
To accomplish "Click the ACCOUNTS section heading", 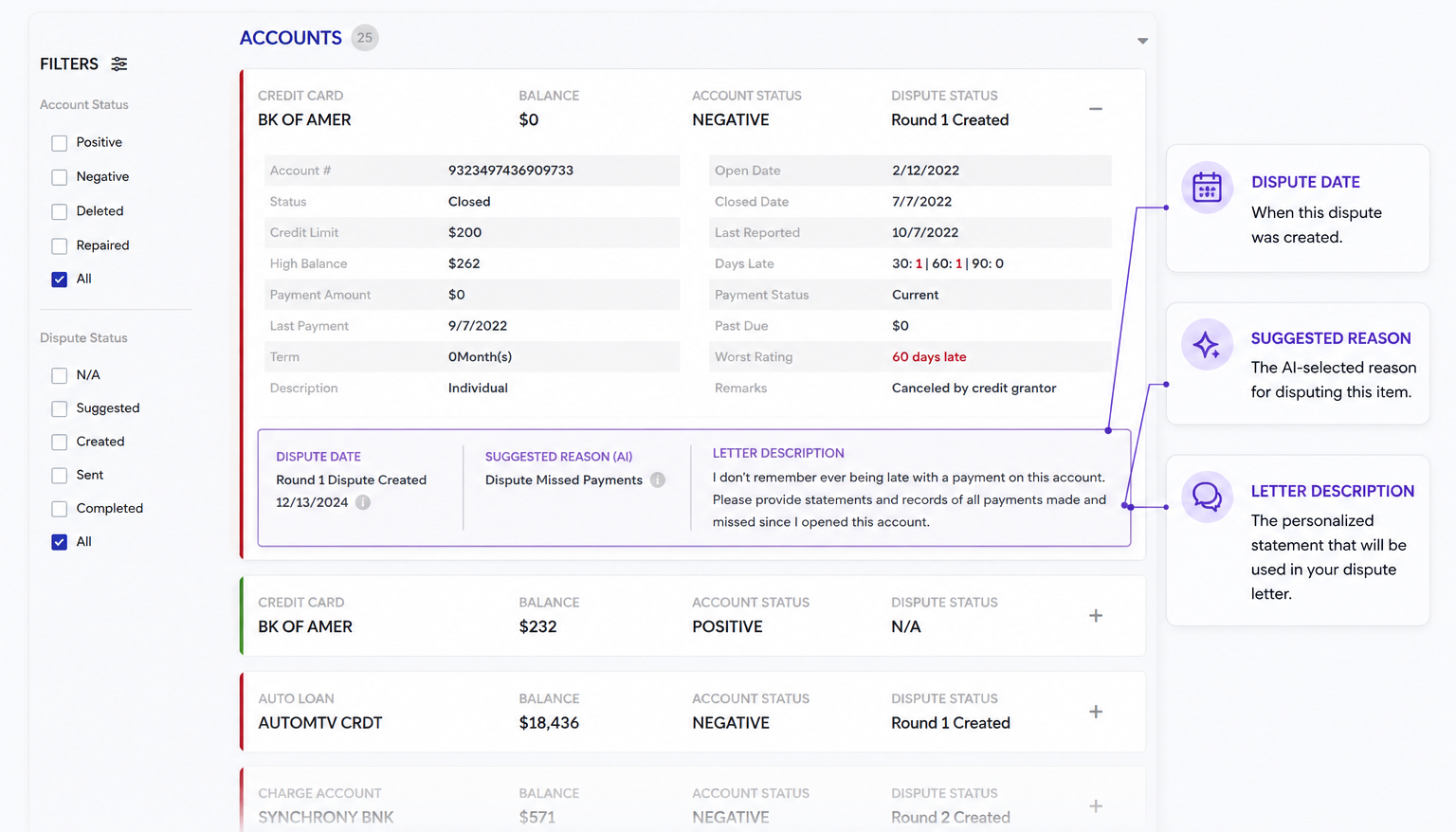I will [290, 38].
